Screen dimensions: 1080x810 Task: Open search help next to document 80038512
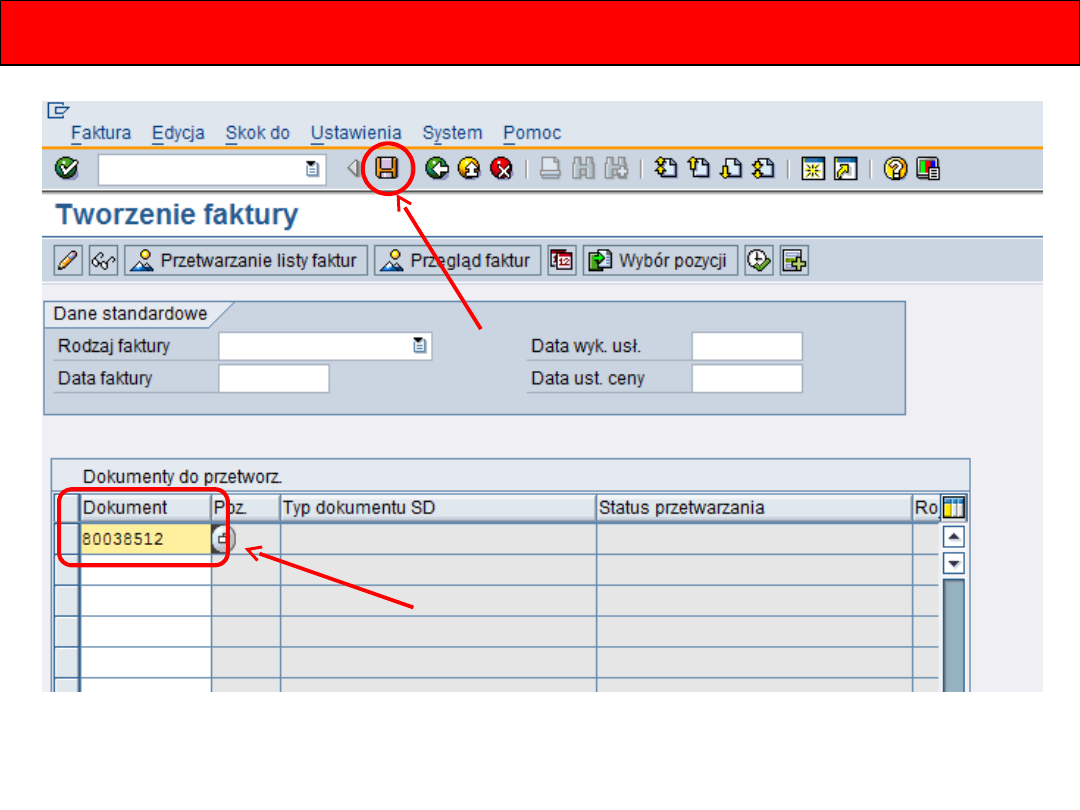[x=224, y=540]
